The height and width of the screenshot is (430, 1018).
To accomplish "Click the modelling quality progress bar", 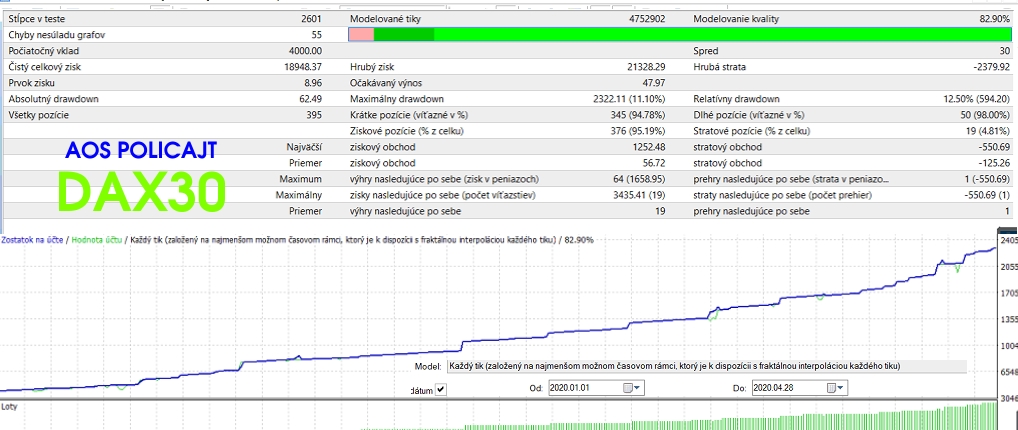I will 679,34.
